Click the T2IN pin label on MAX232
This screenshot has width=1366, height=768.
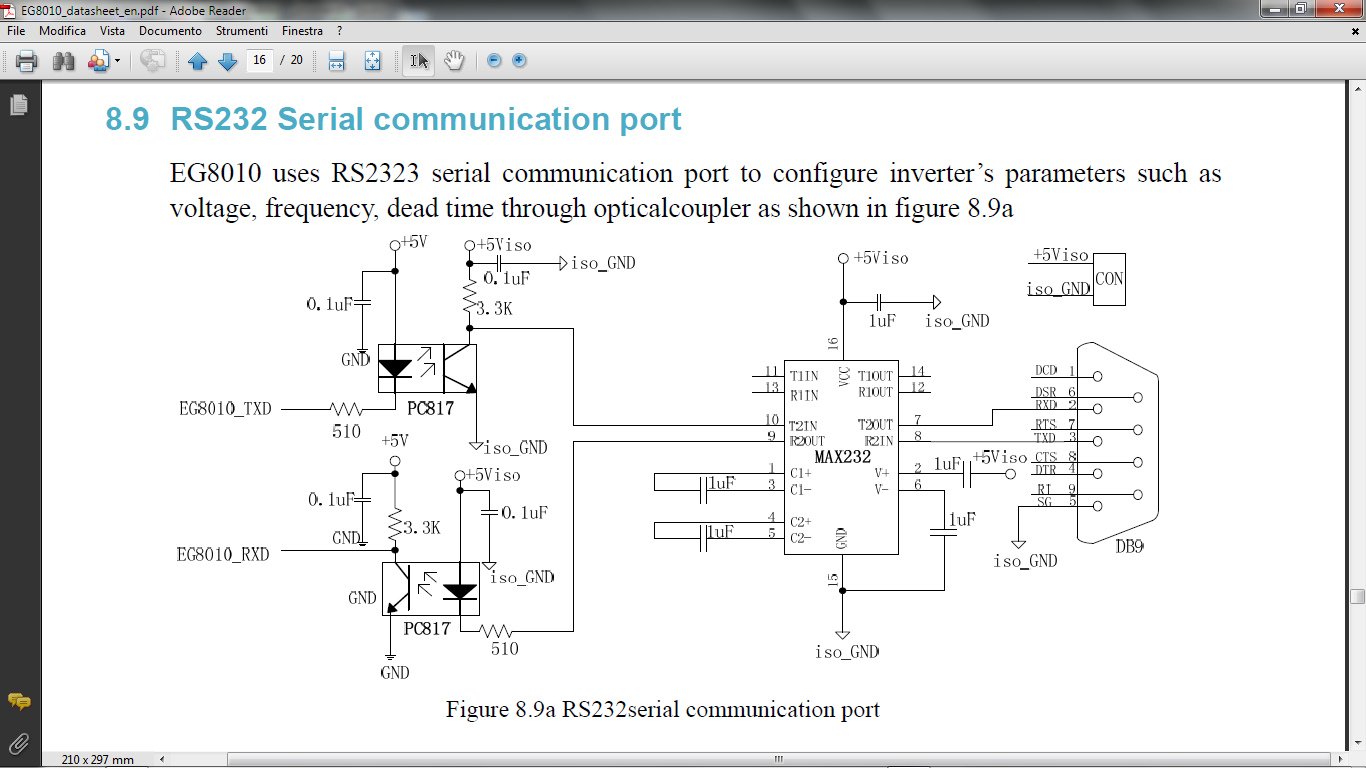pos(804,425)
